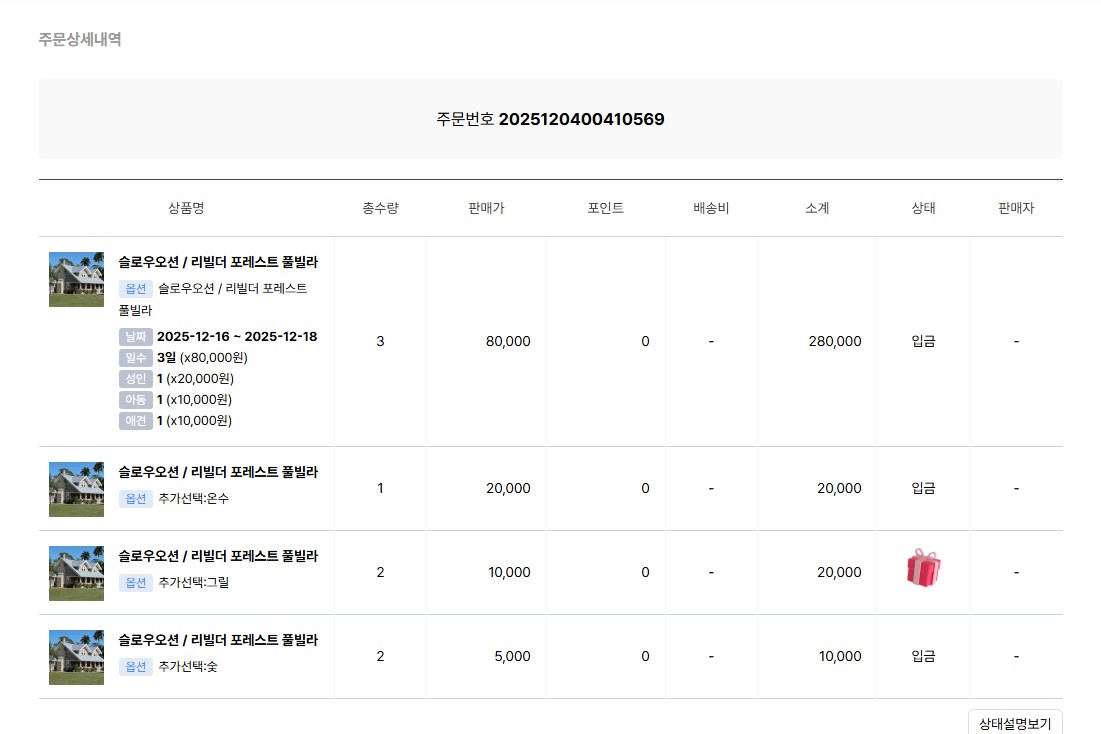This screenshot has width=1101, height=734.
Task: Click the 상품명 column header
Action: pyautogui.click(x=186, y=208)
